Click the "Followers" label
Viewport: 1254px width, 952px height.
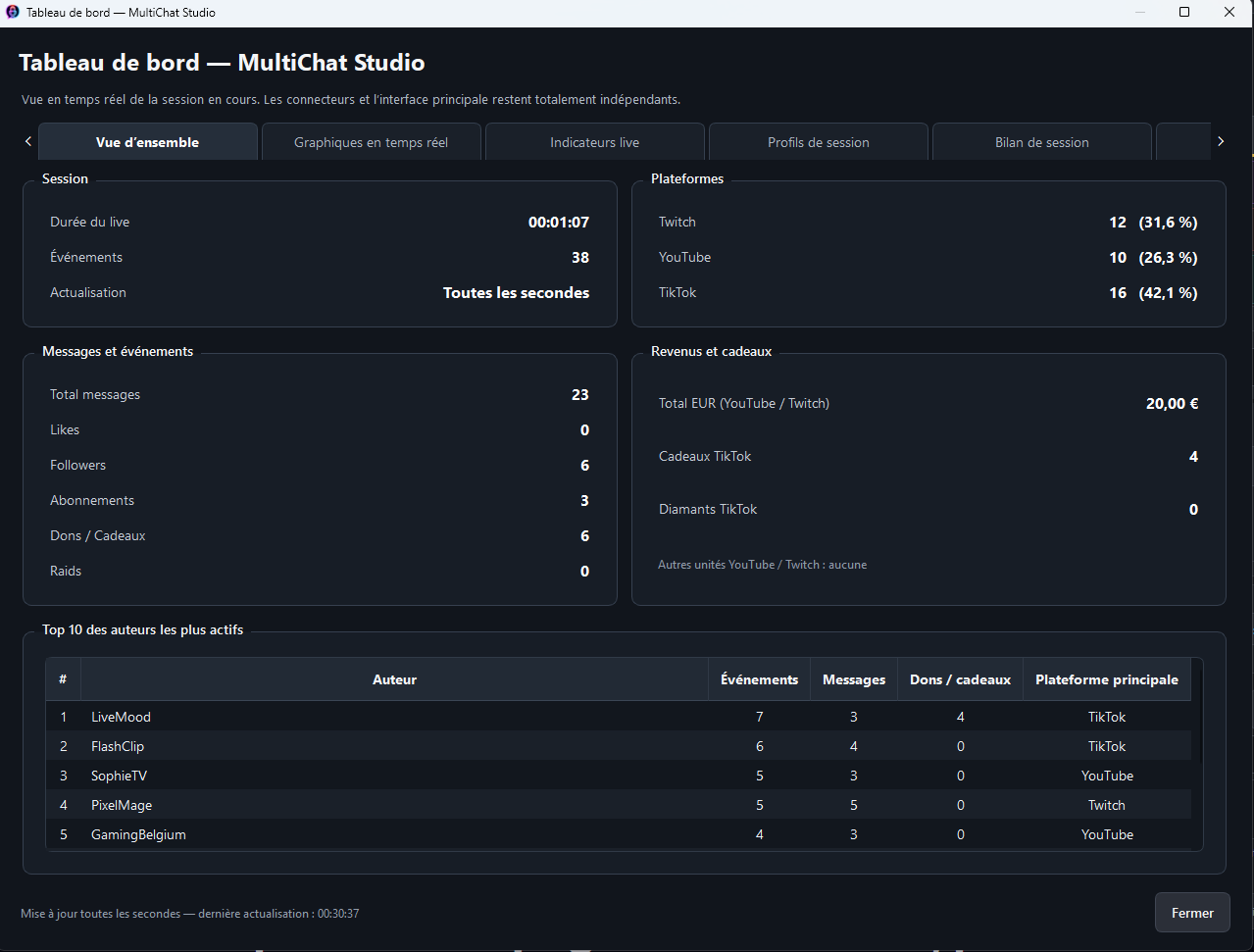tap(78, 466)
